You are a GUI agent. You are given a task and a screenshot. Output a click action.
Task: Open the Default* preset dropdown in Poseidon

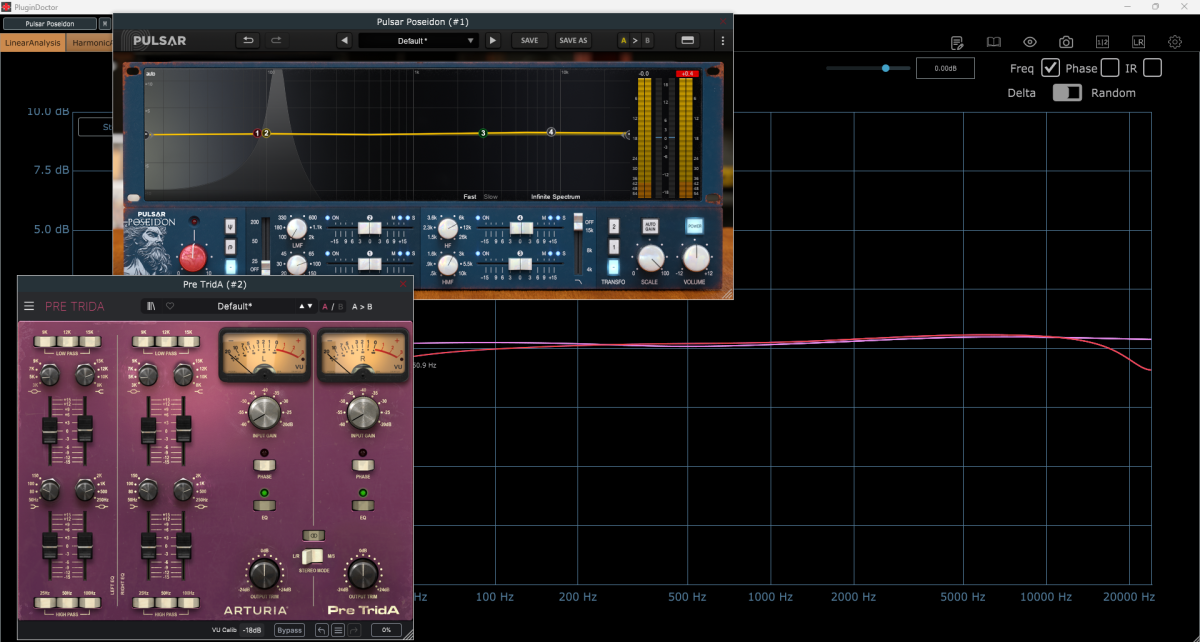(419, 41)
